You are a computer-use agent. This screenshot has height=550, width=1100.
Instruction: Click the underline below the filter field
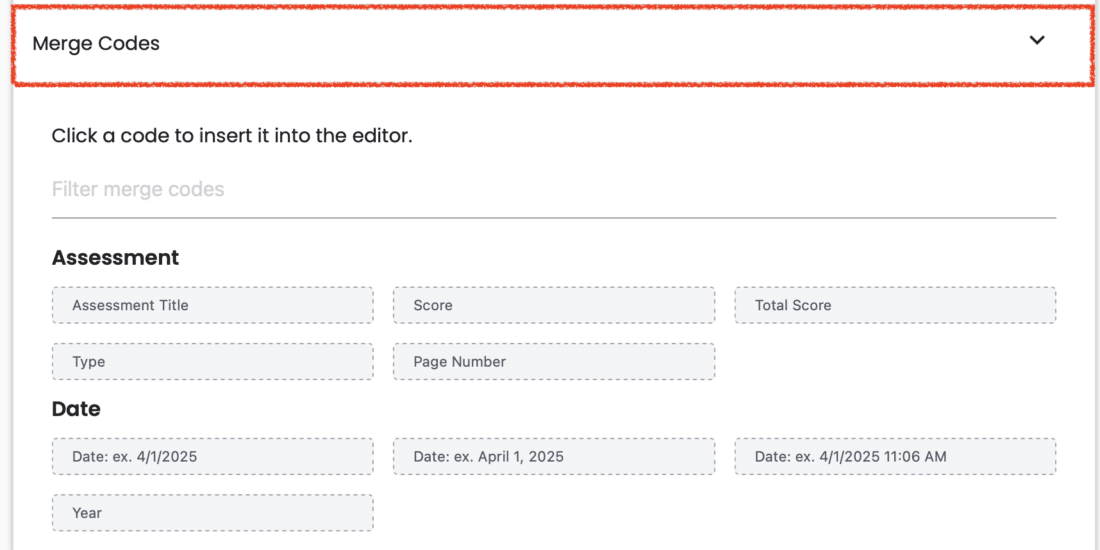pos(554,217)
